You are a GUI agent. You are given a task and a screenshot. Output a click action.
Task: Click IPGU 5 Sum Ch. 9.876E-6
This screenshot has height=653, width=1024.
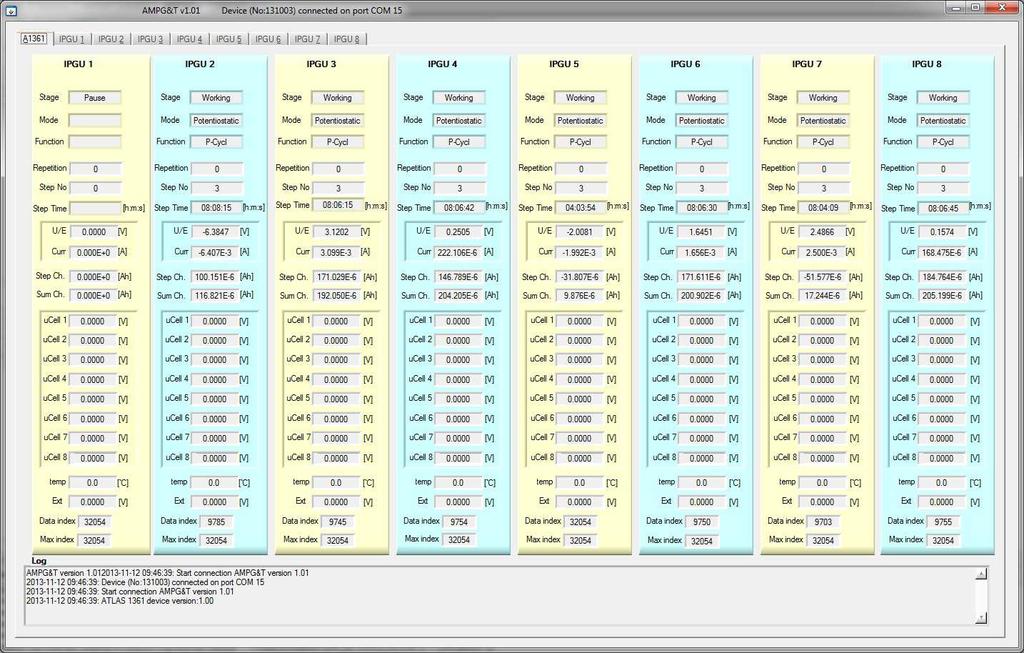(579, 296)
